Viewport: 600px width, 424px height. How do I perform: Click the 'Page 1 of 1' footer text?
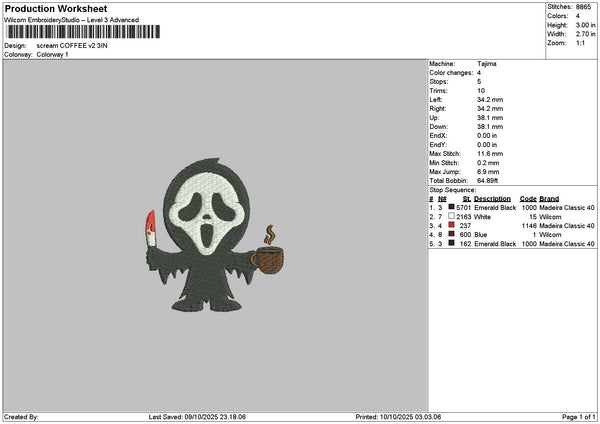(579, 417)
